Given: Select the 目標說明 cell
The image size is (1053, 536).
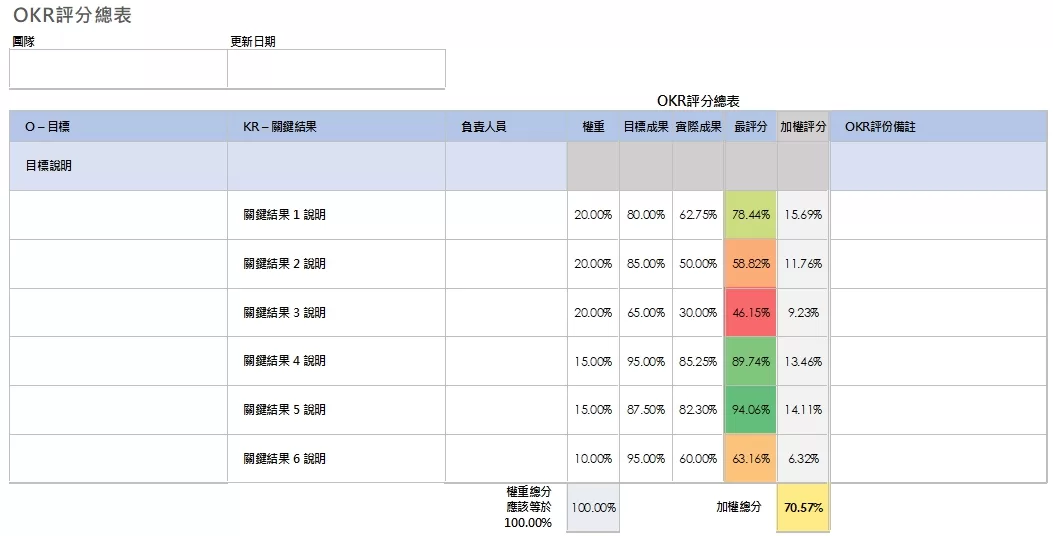Looking at the screenshot, I should pos(118,166).
